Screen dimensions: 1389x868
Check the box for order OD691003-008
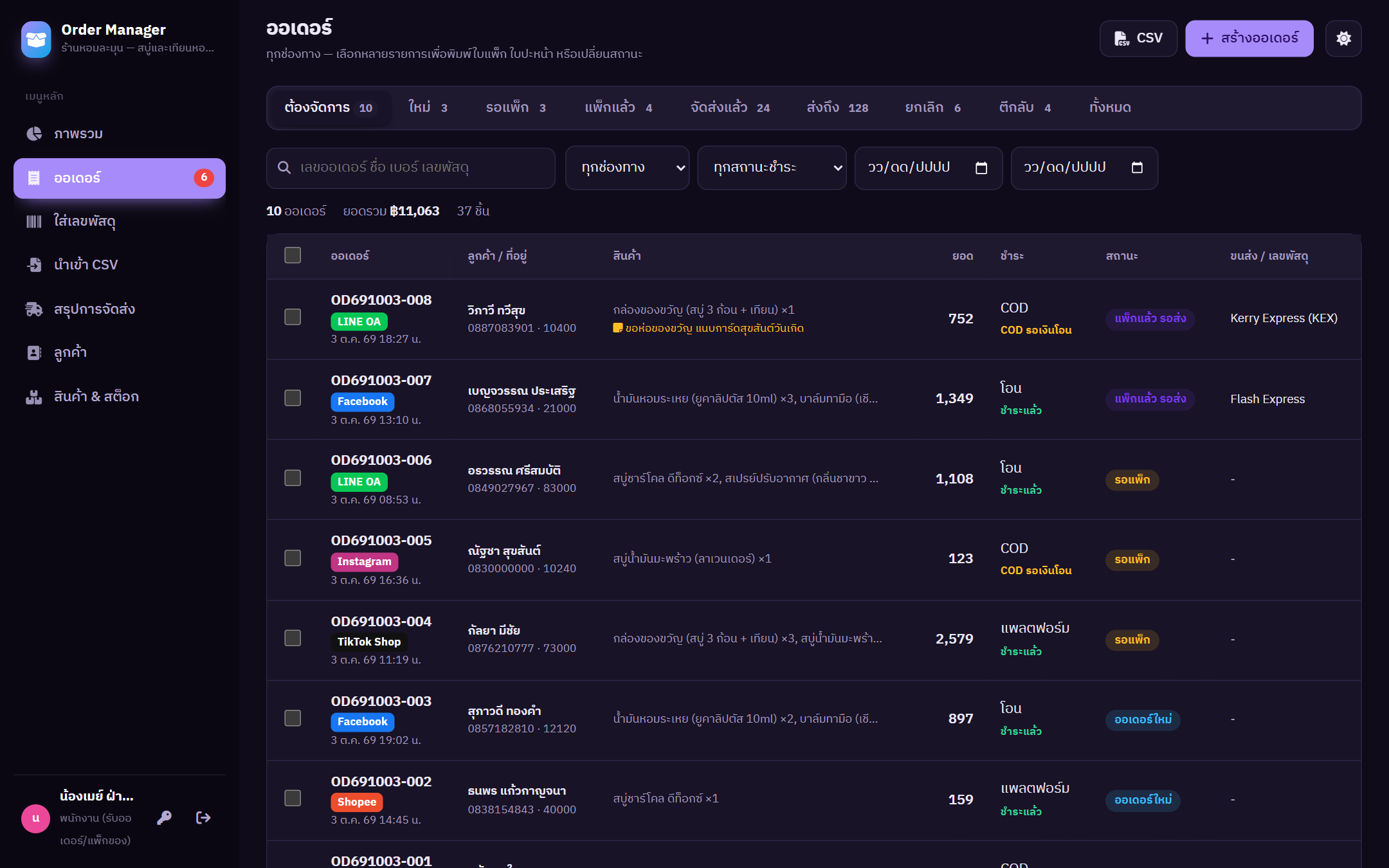[293, 317]
